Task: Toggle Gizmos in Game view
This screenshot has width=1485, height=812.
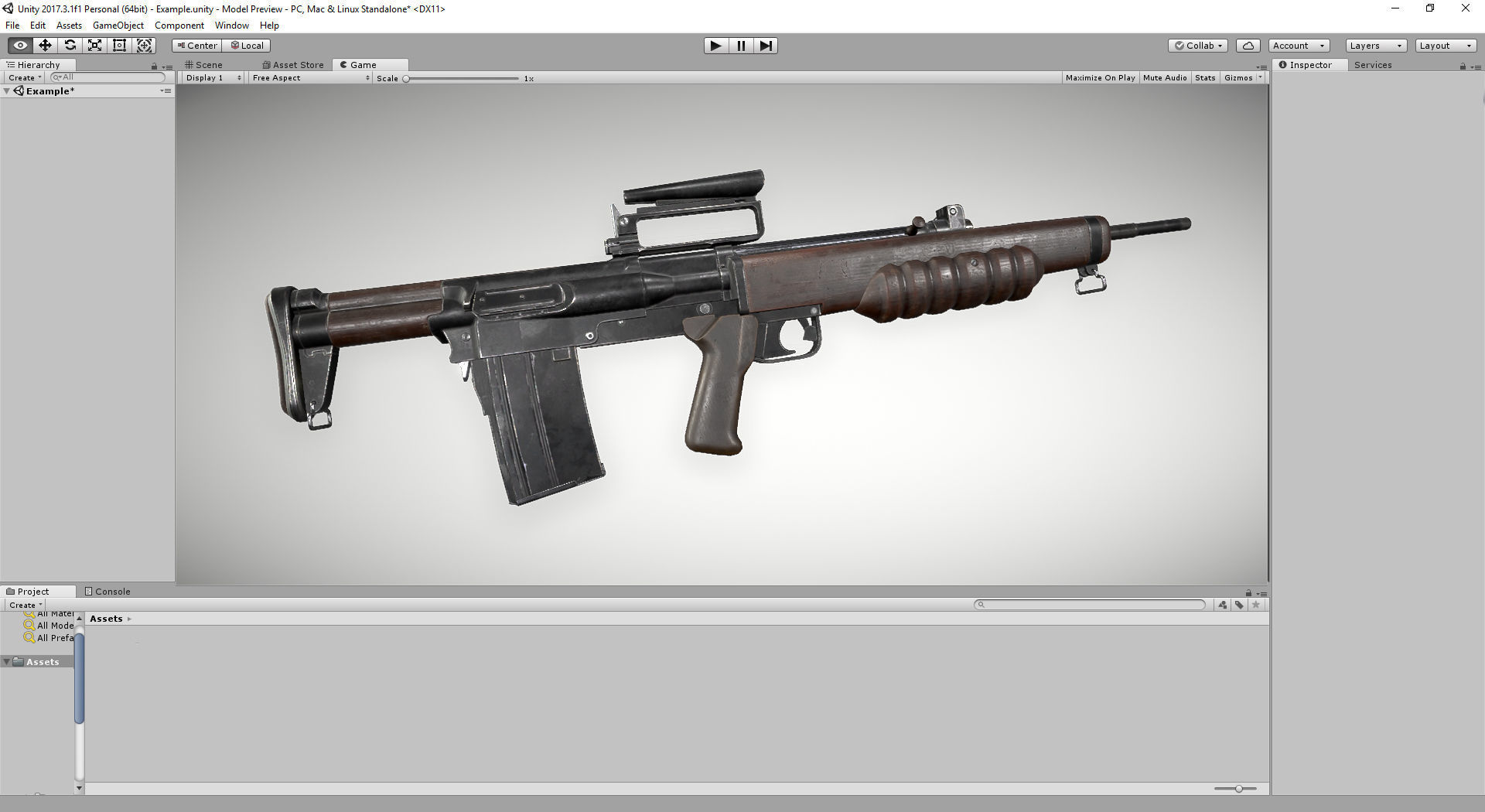Action: click(x=1238, y=78)
